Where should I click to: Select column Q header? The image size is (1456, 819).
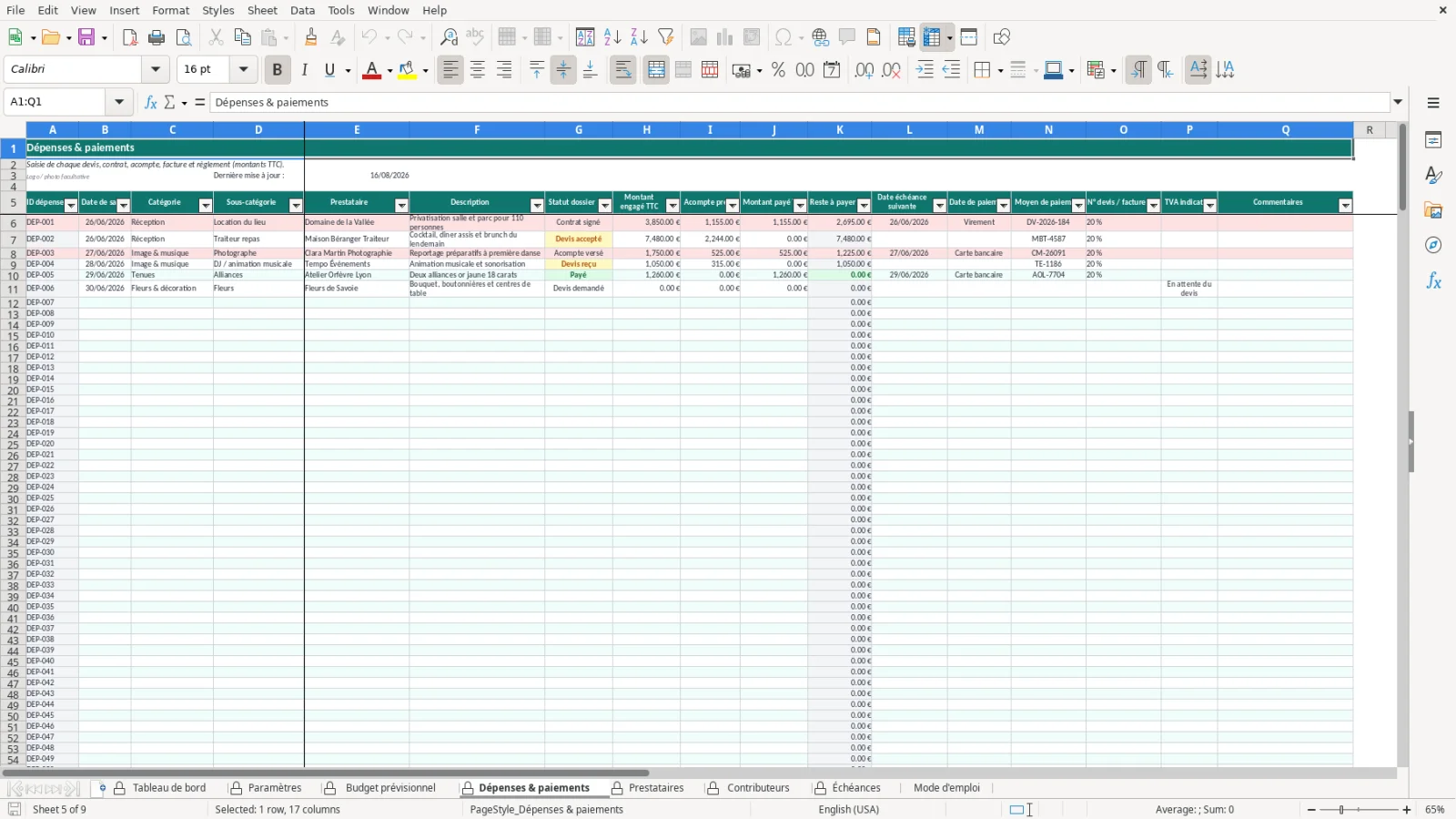(1285, 130)
